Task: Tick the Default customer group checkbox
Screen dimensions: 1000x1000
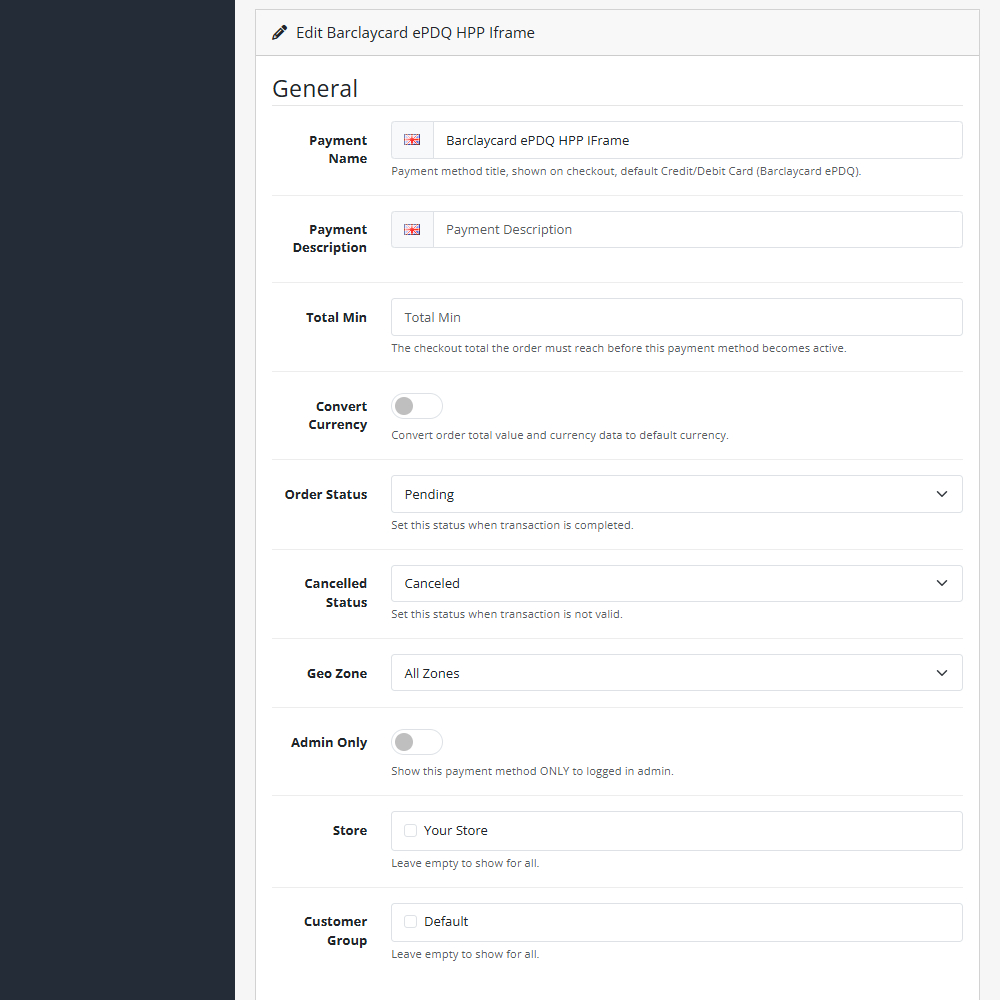Action: [411, 922]
